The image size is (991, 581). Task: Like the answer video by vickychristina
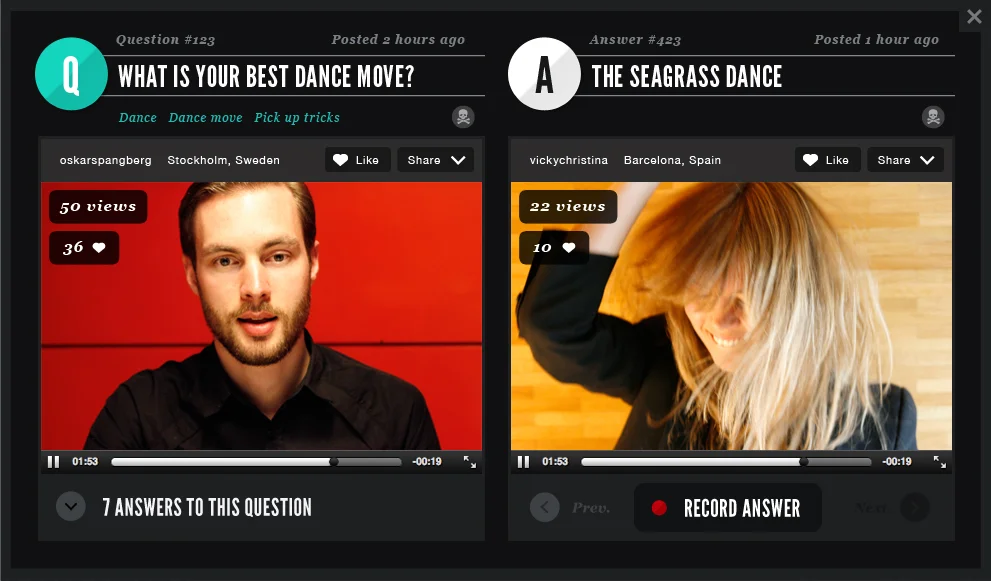(827, 160)
